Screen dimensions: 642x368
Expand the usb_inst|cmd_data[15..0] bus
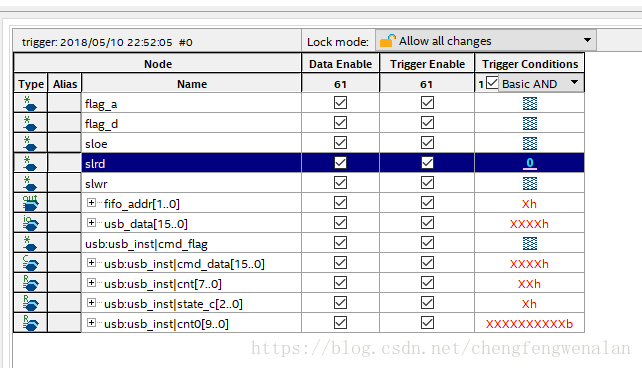(x=91, y=263)
